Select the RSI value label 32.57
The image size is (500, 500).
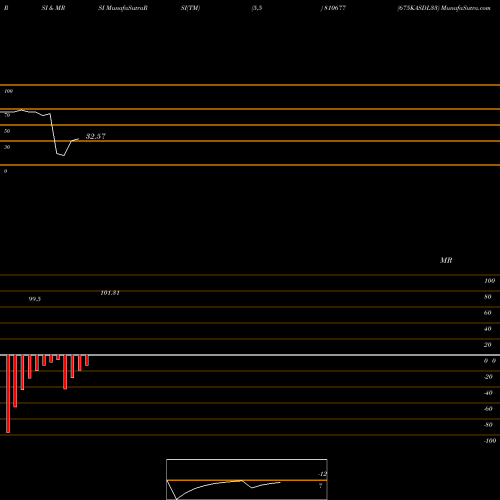pos(96,136)
